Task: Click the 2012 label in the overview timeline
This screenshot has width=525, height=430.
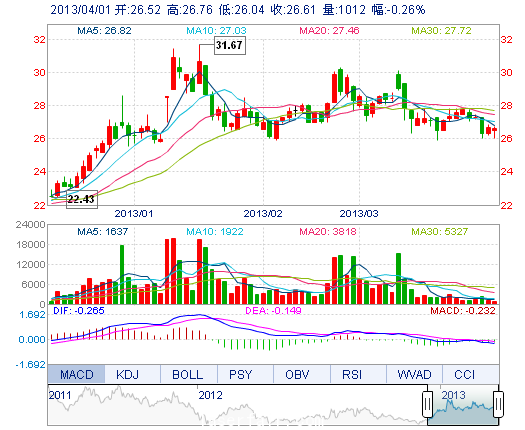Action: click(210, 396)
